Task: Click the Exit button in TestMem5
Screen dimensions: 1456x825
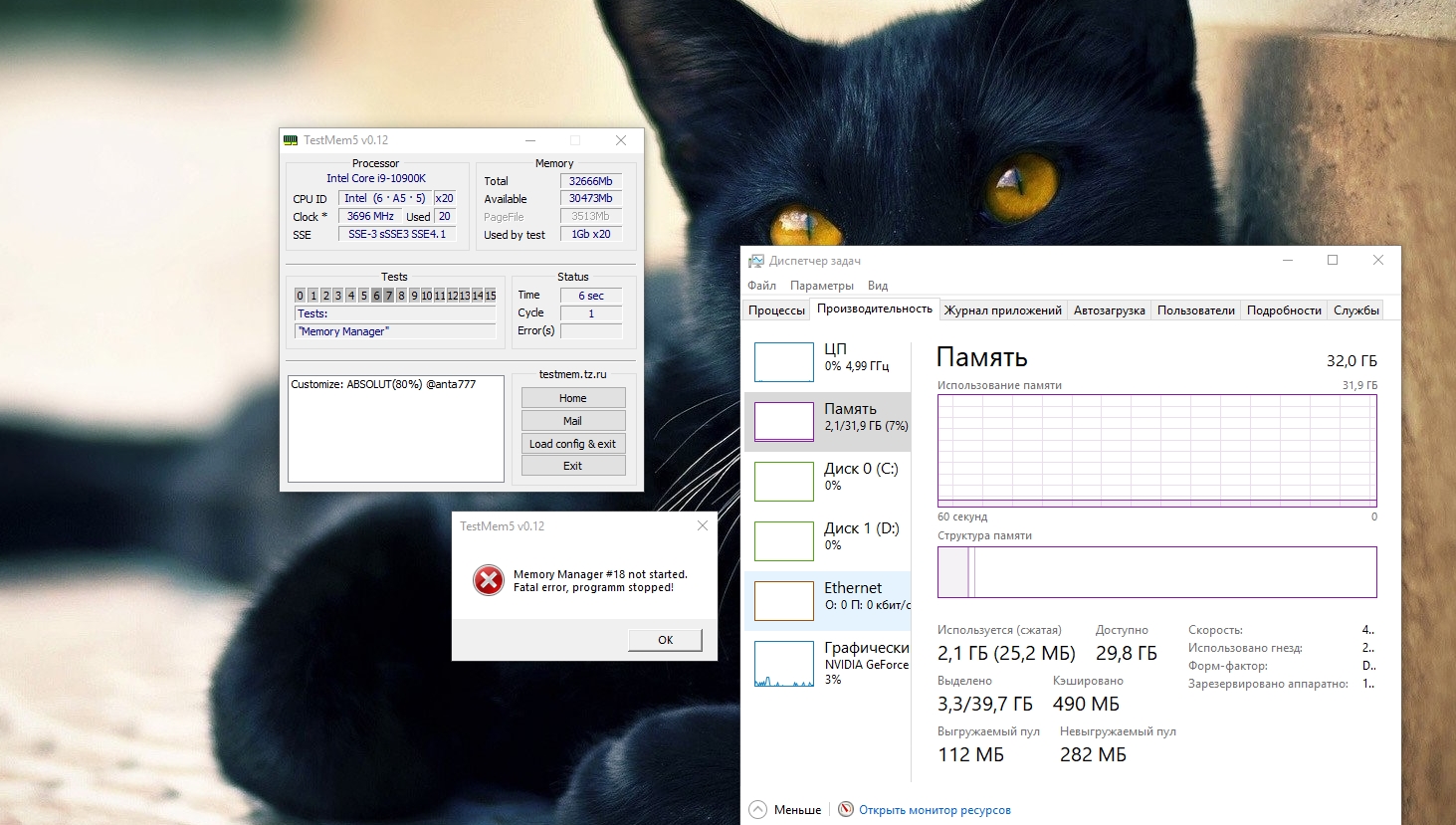Action: [573, 466]
